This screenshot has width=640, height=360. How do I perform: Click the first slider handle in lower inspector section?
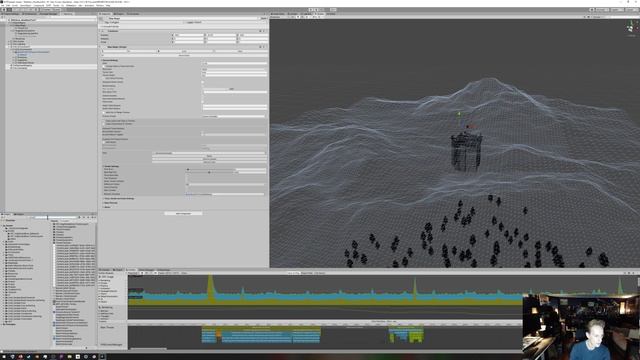(188, 169)
